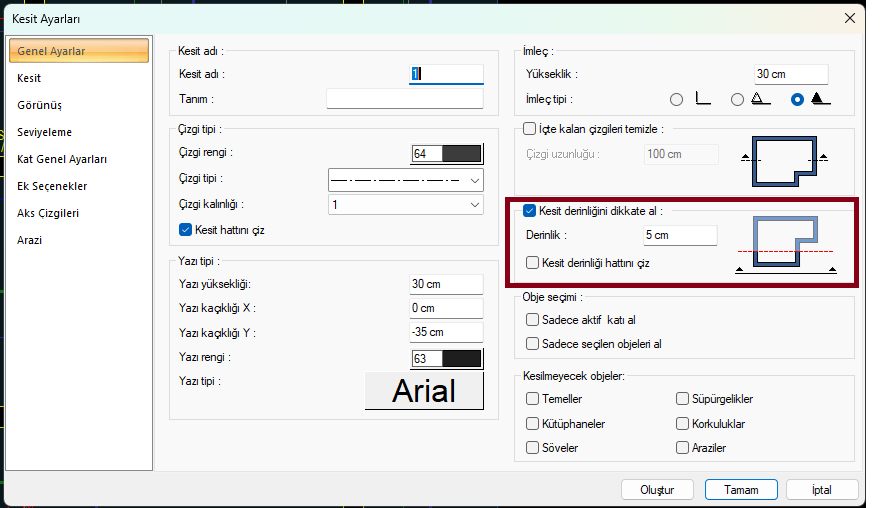Click the Oluştur button
The width and height of the screenshot is (887, 508).
click(657, 490)
